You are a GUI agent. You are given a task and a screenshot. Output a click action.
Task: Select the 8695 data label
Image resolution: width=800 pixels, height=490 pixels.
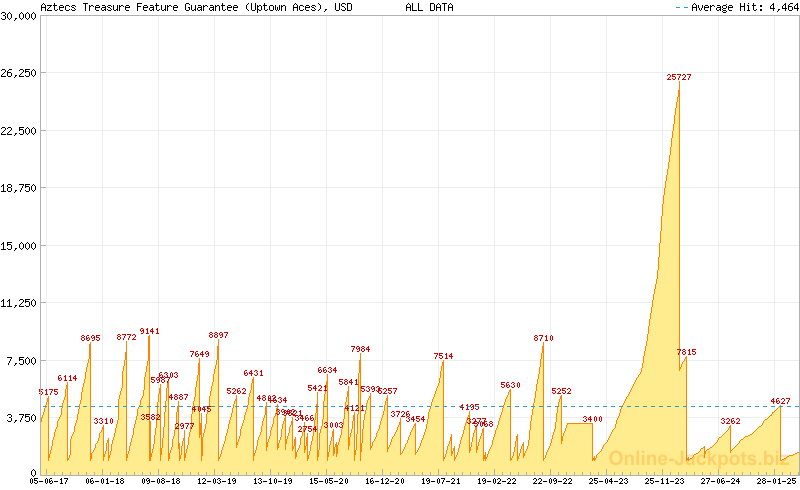90,338
